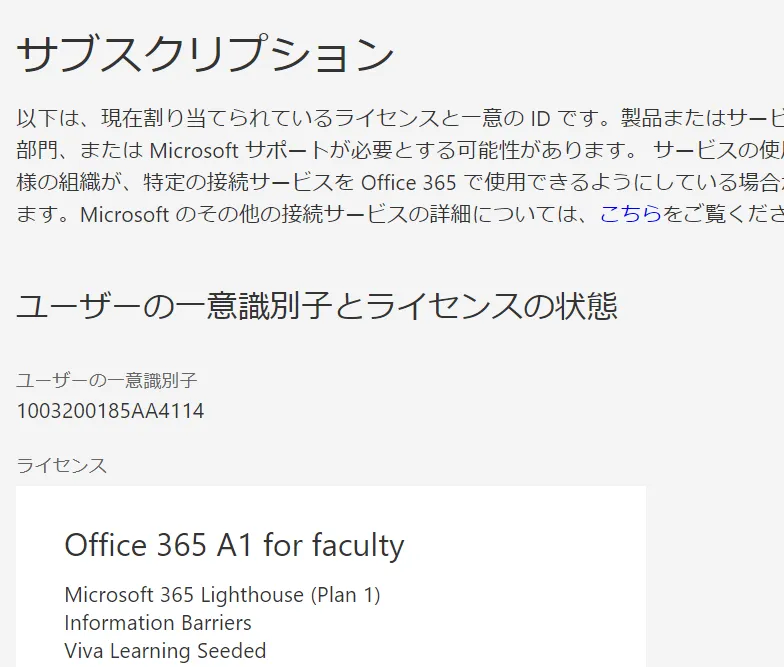Click the ユーザーの一意識別子とライセンスの状態 section heading
The image size is (784, 667).
coord(317,306)
